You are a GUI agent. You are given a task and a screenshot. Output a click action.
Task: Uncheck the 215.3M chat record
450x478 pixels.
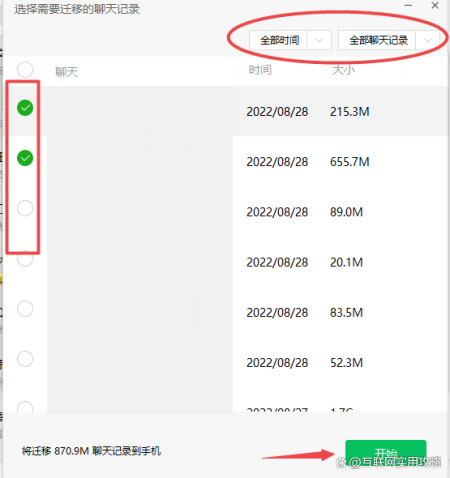(x=25, y=108)
